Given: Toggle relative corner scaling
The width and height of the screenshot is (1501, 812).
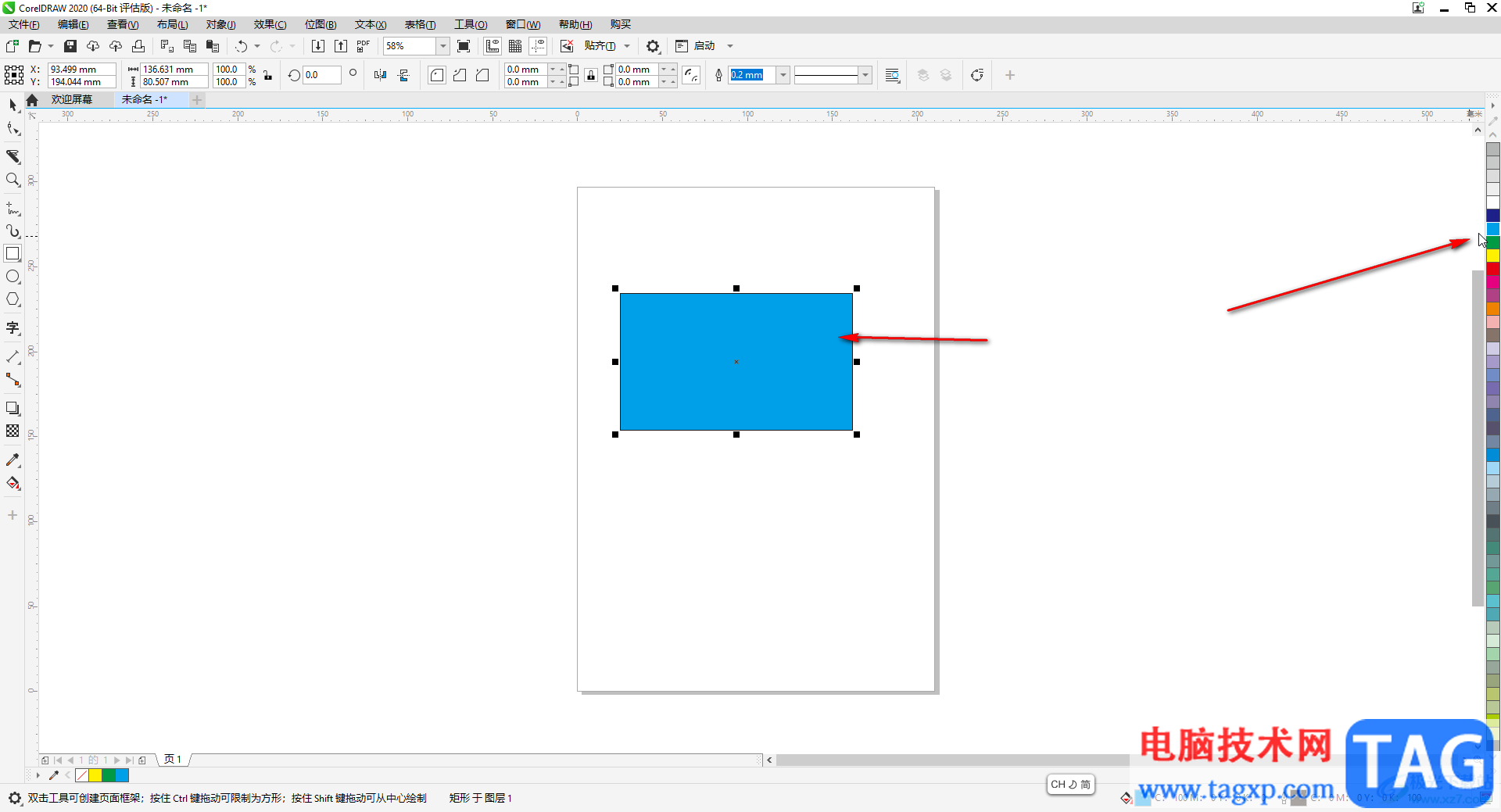Looking at the screenshot, I should point(691,75).
